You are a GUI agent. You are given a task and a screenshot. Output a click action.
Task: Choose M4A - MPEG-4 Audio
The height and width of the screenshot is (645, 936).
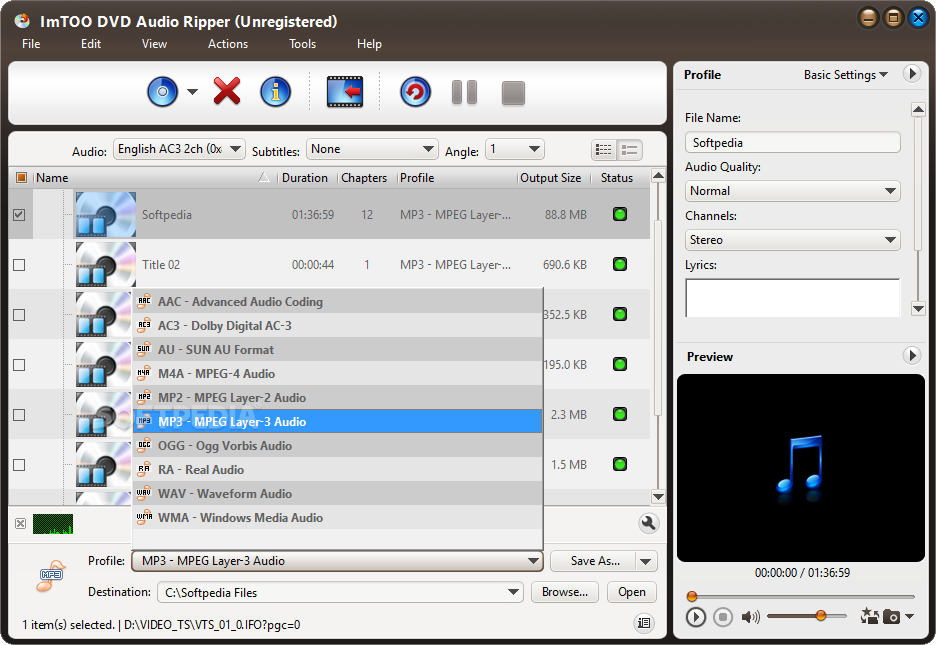(337, 374)
